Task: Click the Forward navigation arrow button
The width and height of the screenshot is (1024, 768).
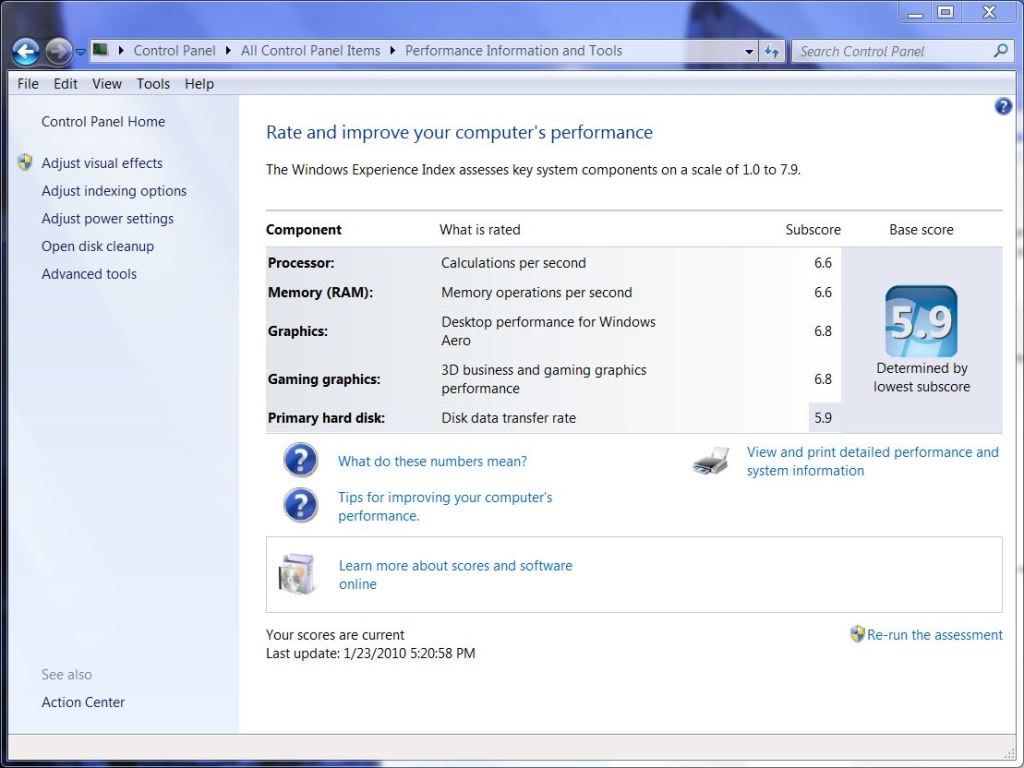Action: (x=59, y=52)
